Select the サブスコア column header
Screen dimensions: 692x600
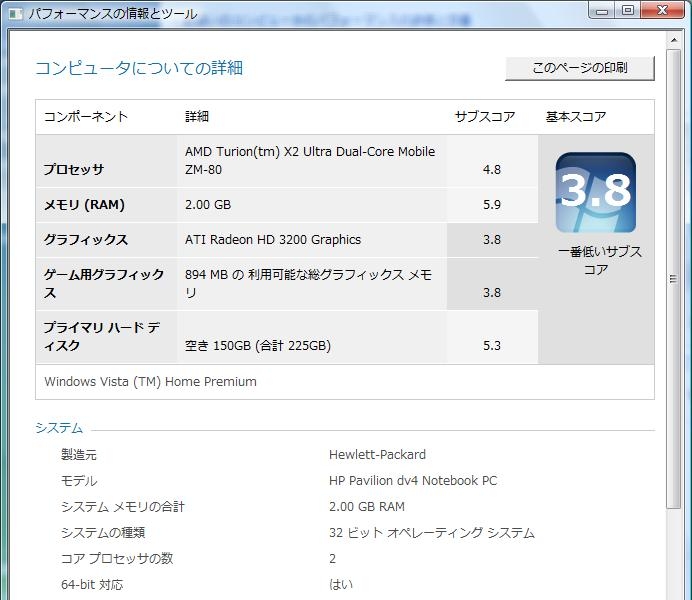point(485,117)
